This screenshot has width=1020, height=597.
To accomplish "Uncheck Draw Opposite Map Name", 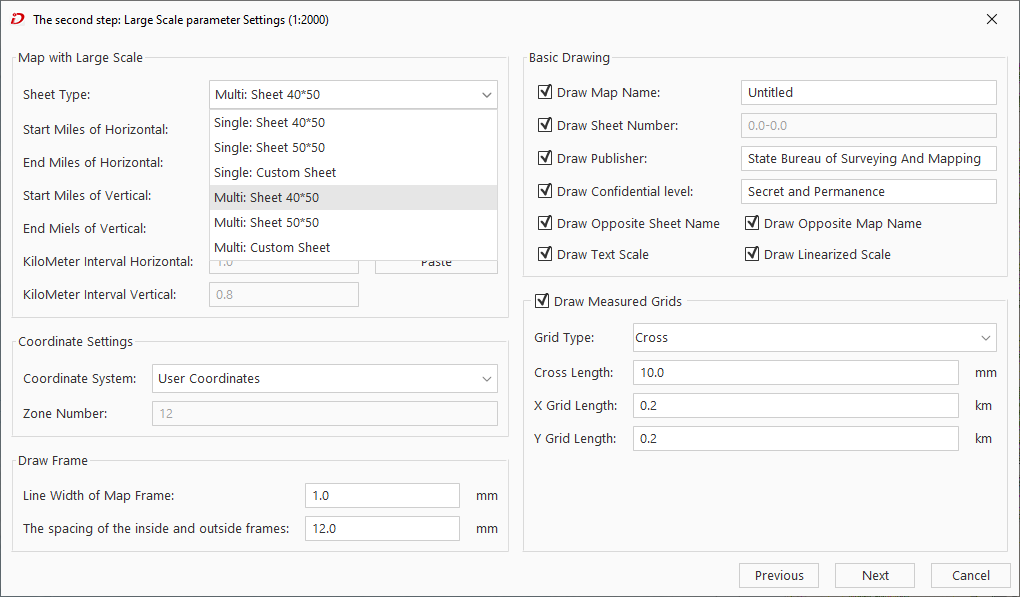I will [x=752, y=223].
